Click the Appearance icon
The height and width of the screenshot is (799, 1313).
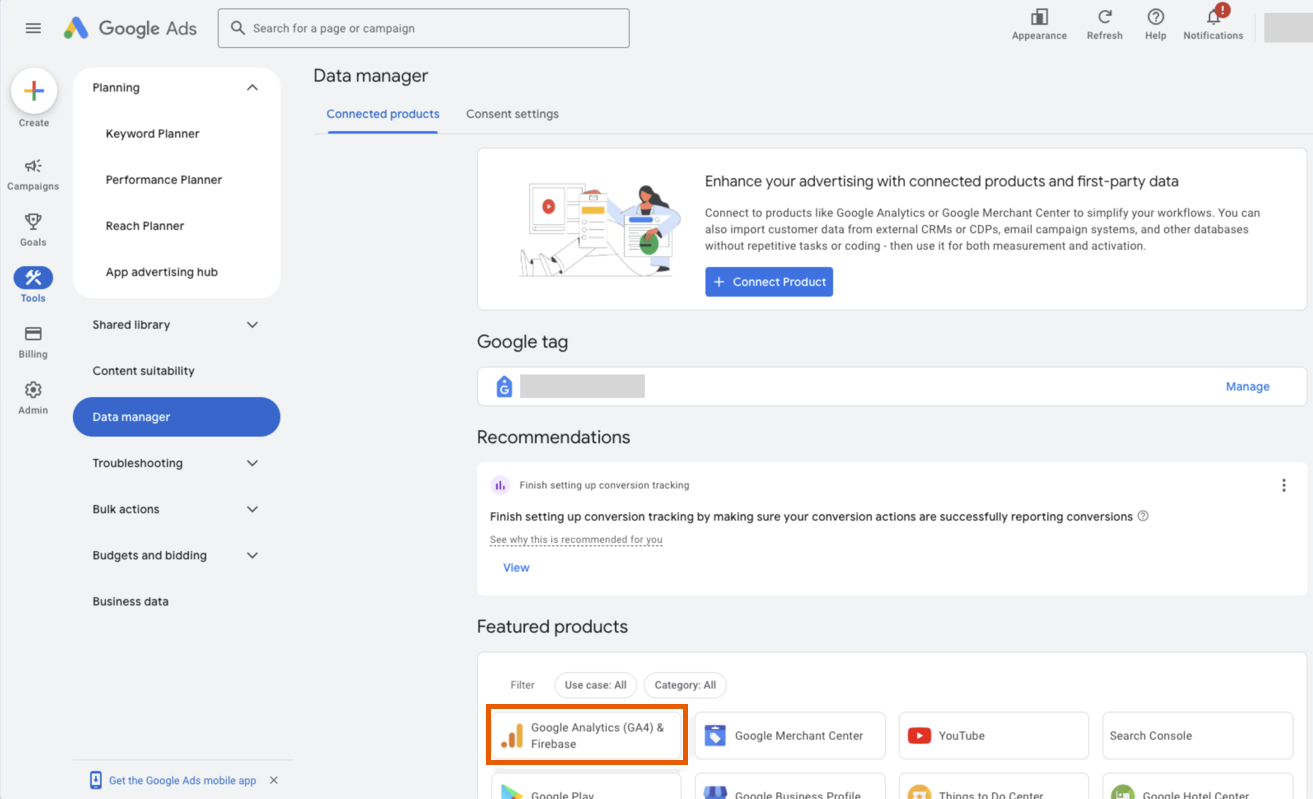coord(1039,17)
